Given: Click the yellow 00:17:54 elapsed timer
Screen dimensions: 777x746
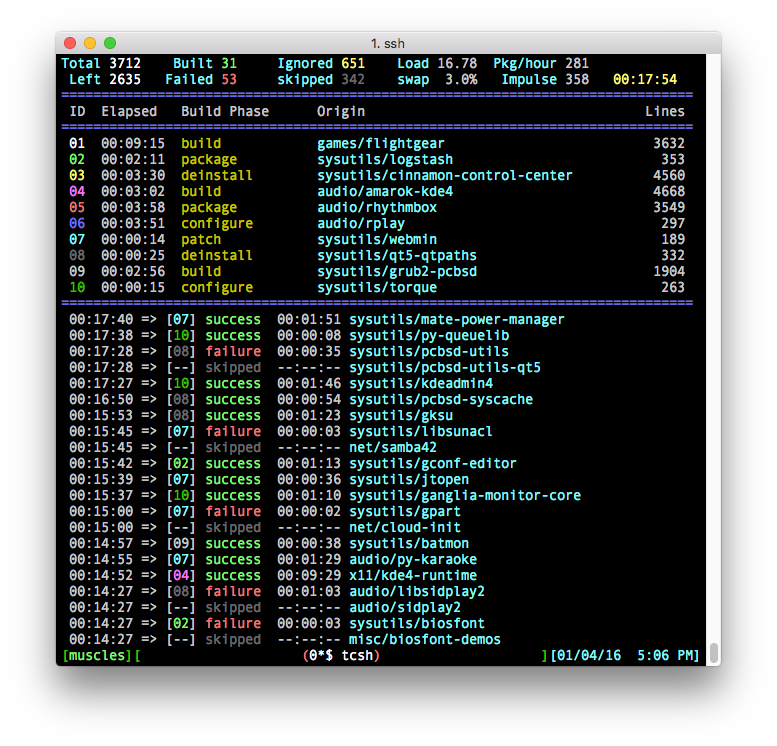Looking at the screenshot, I should tap(645, 79).
